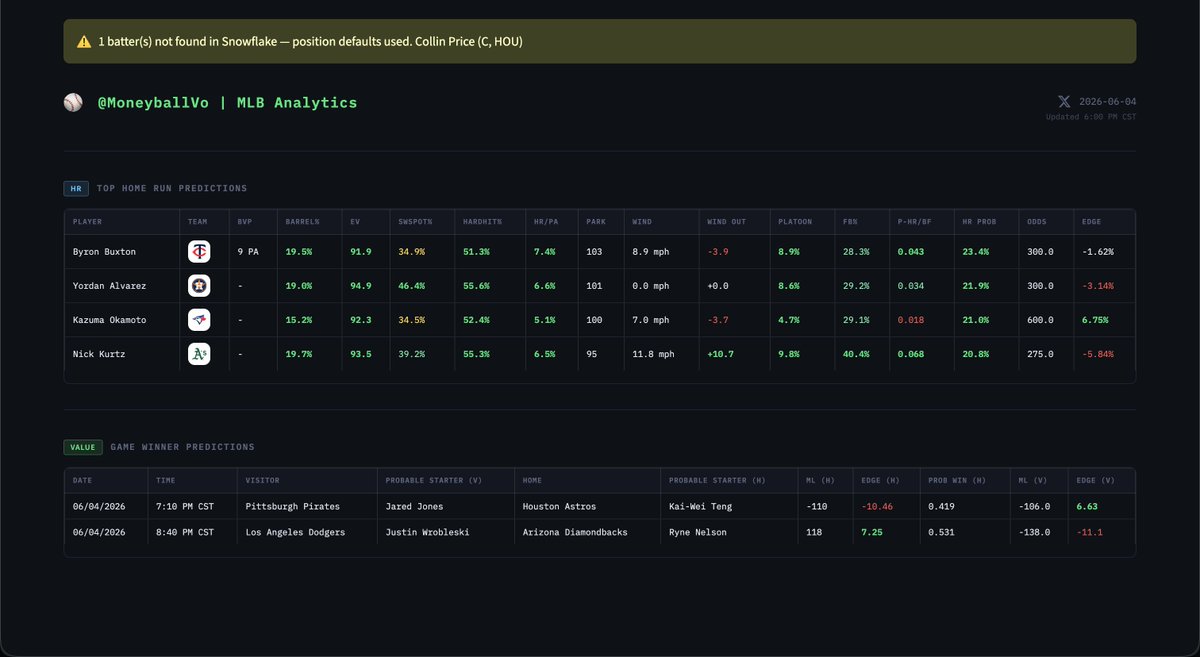
Task: Click the Los Angeles Dodgers visitor cell
Action: pyautogui.click(x=295, y=532)
